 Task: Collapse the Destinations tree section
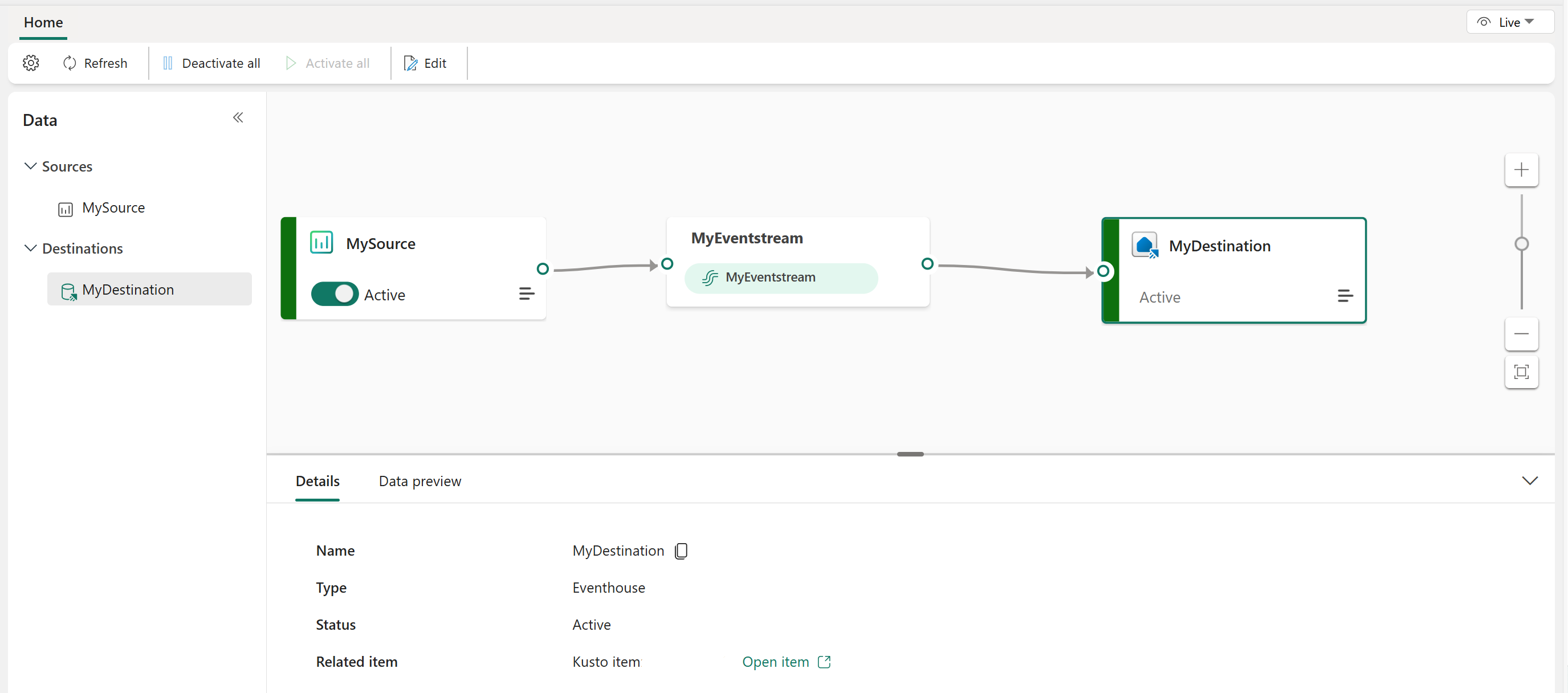click(x=30, y=248)
